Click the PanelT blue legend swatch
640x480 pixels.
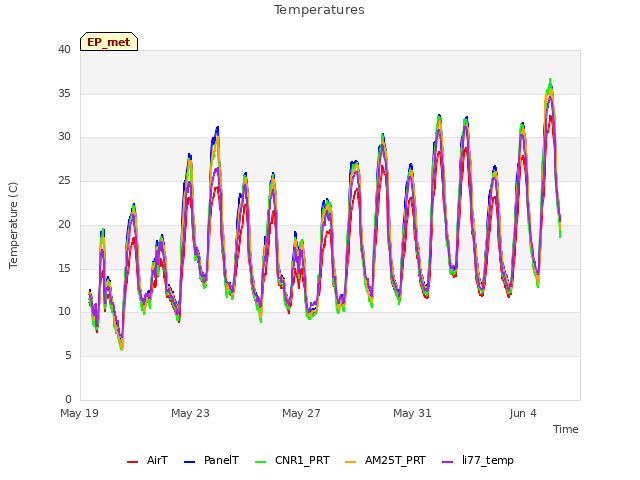(x=189, y=462)
